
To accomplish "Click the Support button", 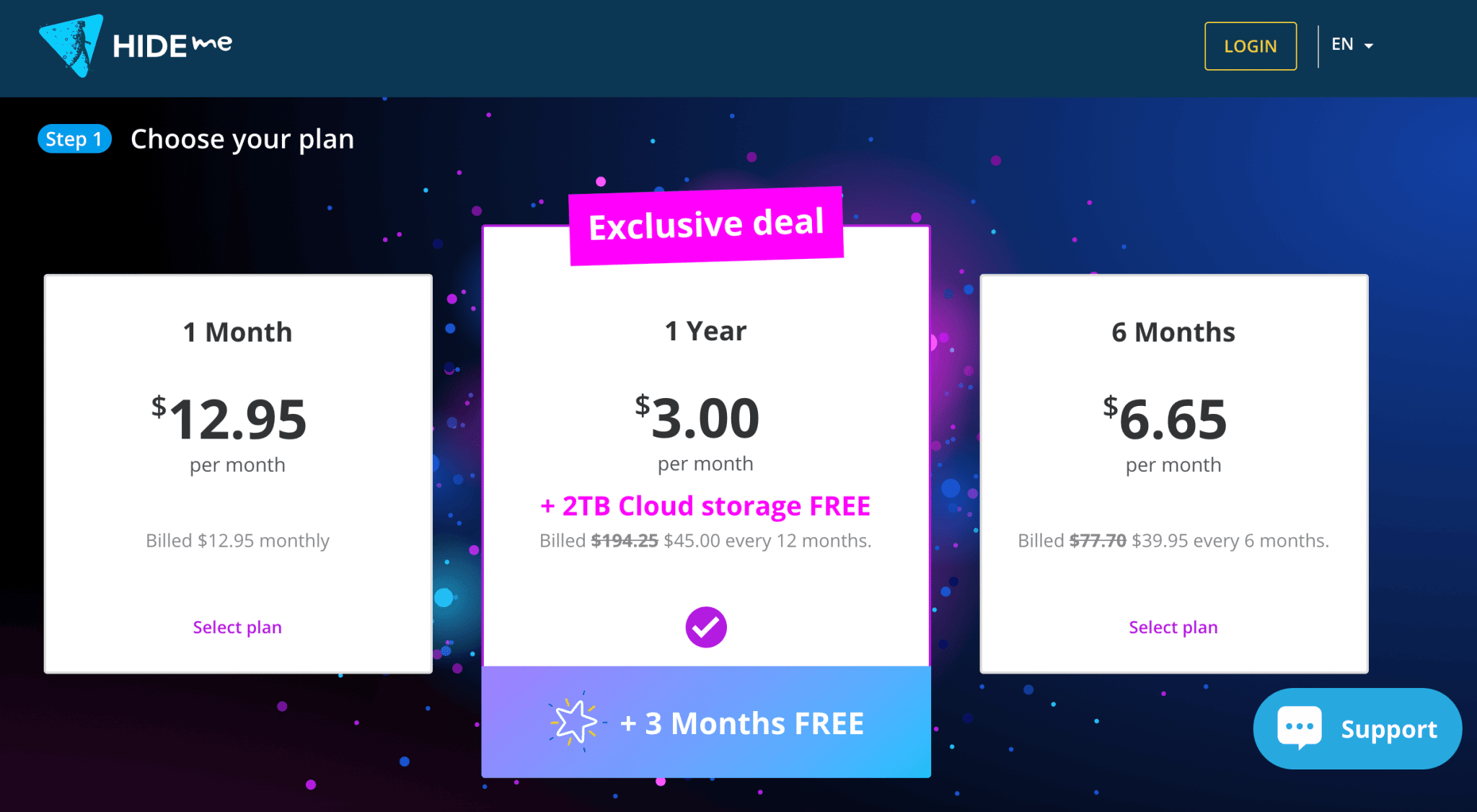I will tap(1357, 728).
